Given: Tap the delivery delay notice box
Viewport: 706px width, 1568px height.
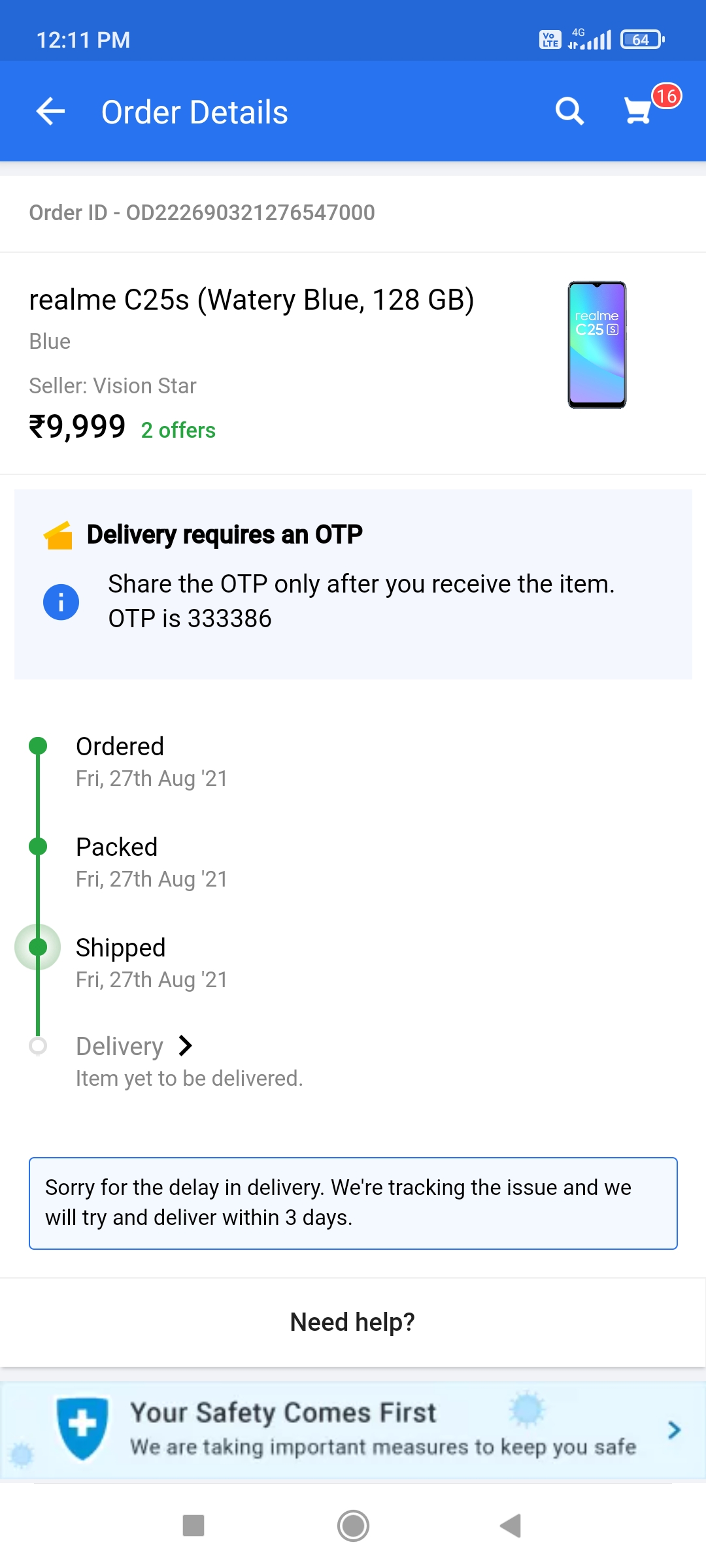Looking at the screenshot, I should click(353, 1203).
